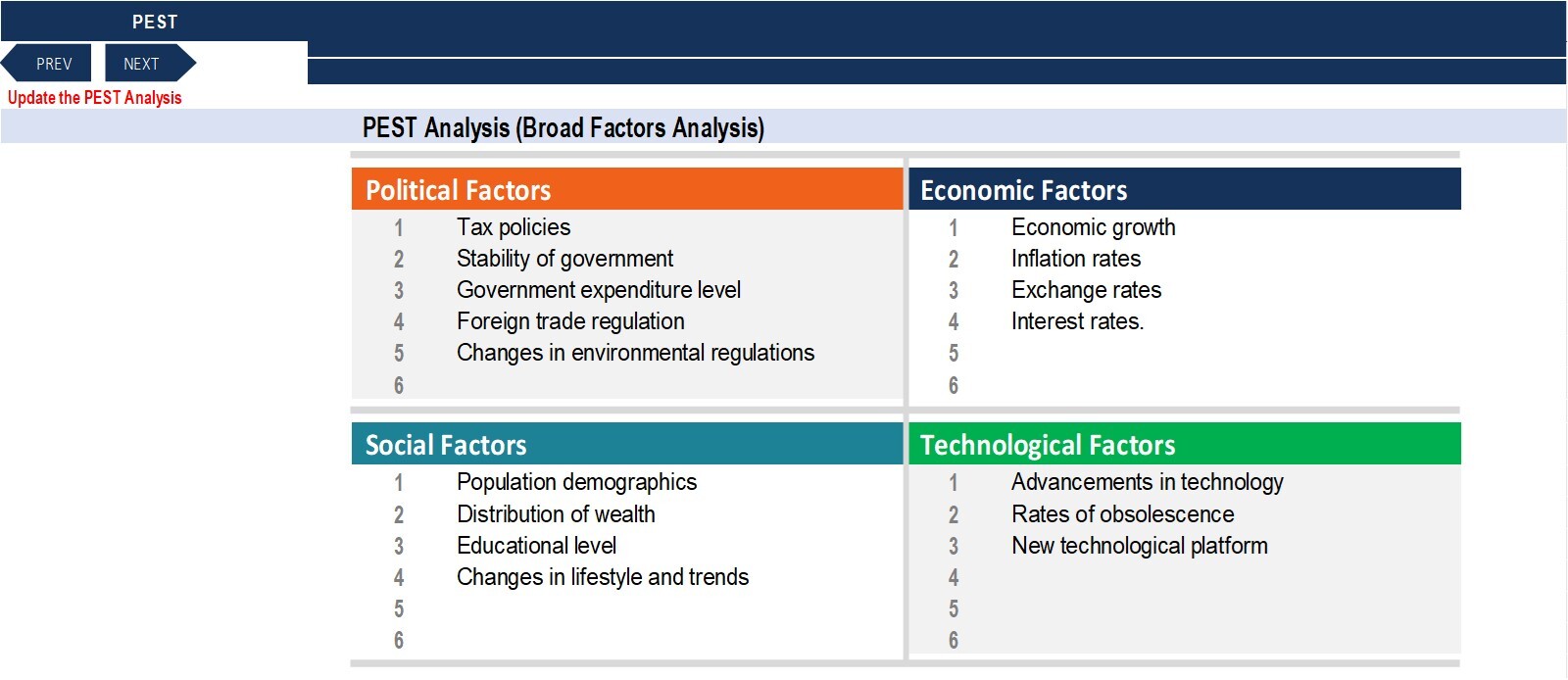The height and width of the screenshot is (680, 1568).
Task: Click the Foreign trade regulation entry
Action: (570, 321)
